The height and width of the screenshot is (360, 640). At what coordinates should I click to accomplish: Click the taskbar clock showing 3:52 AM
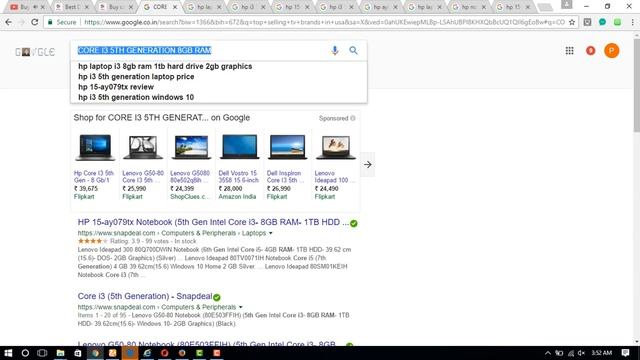pos(602,353)
